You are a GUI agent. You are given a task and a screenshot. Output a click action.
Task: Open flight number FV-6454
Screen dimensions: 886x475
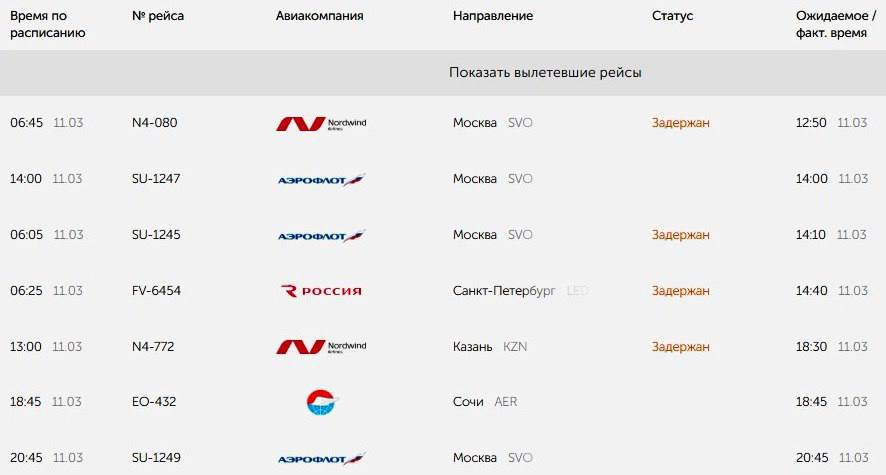(156, 291)
